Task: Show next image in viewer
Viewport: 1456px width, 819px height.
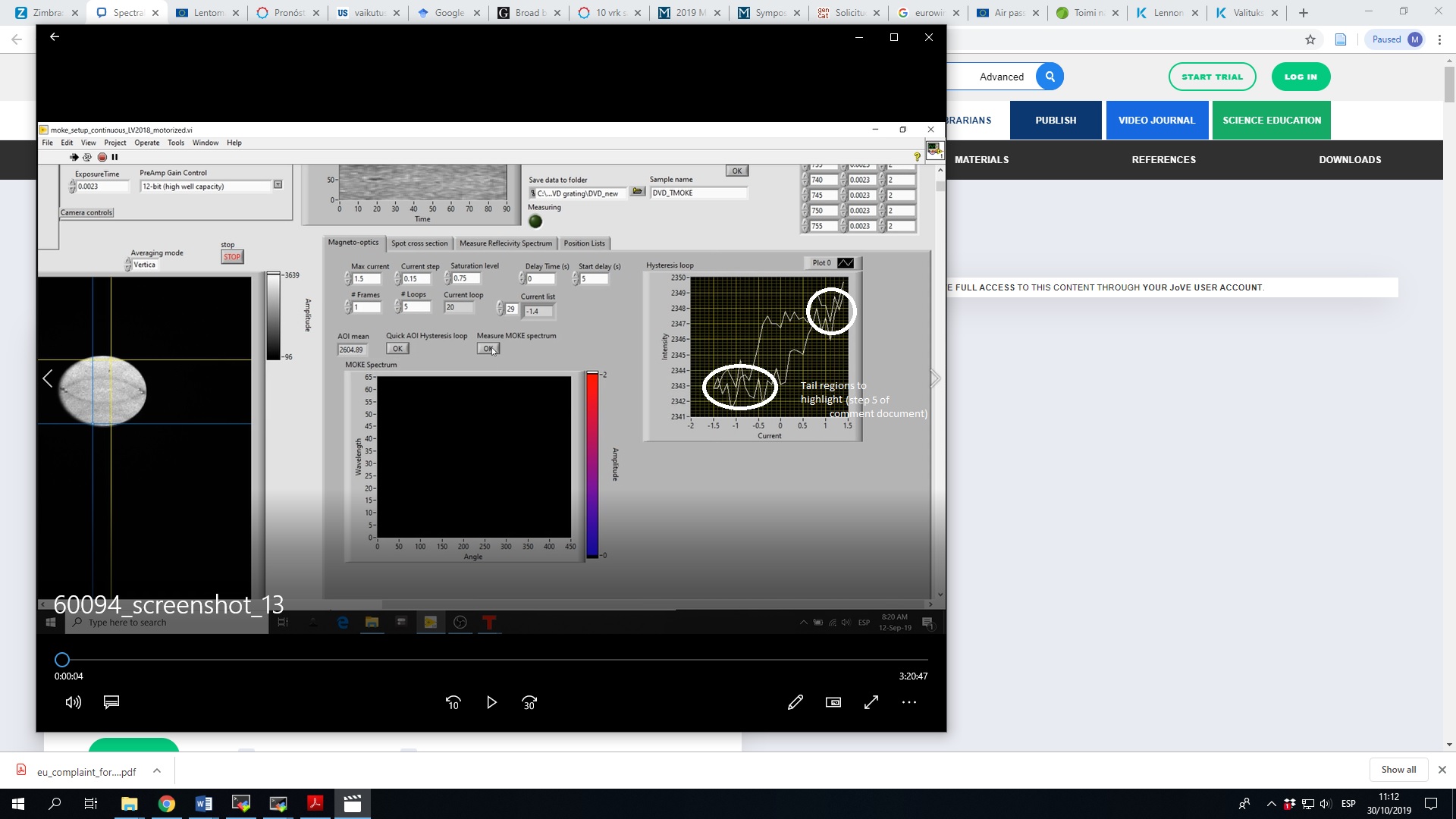Action: pyautogui.click(x=934, y=378)
